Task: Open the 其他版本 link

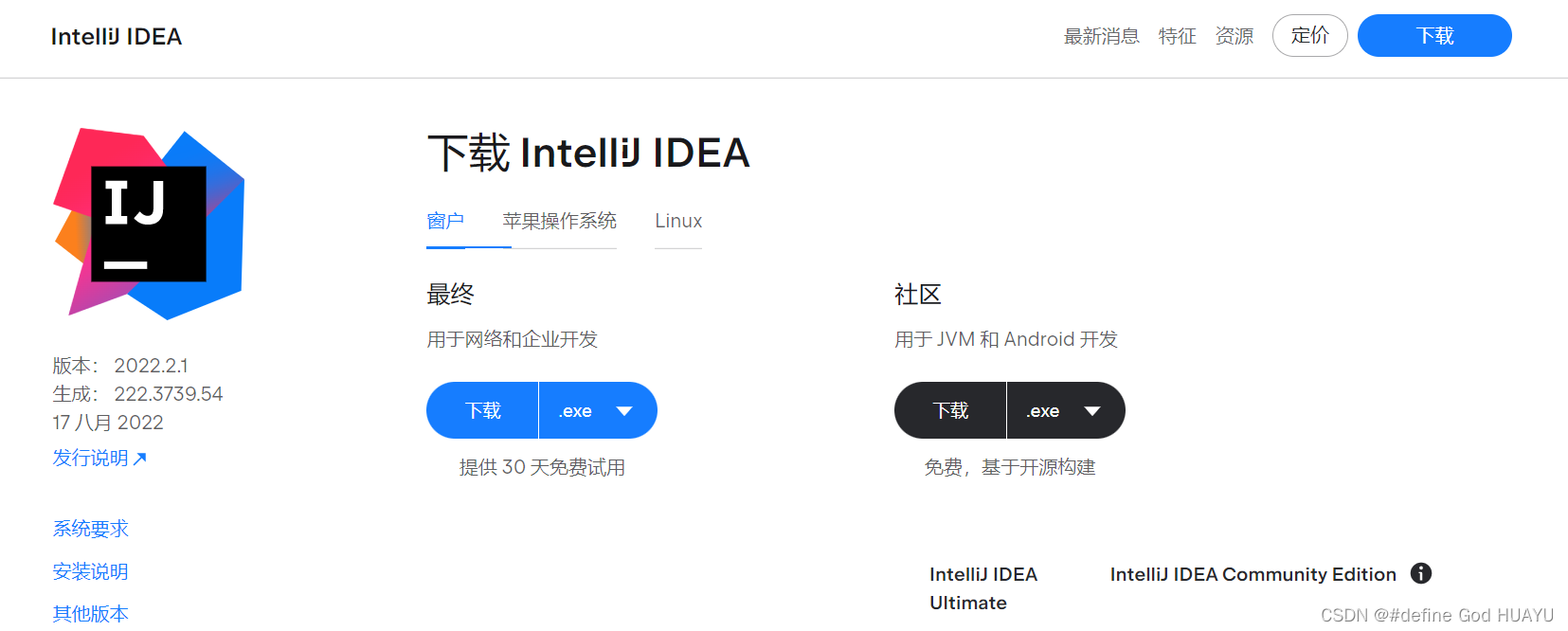Action: [x=90, y=614]
